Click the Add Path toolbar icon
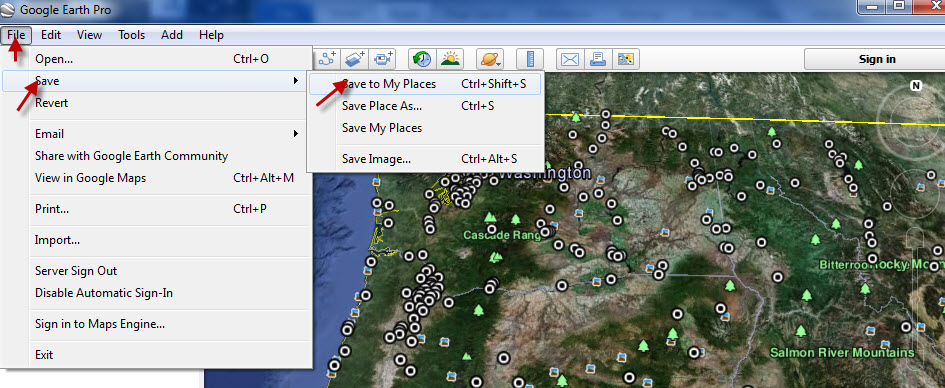Viewport: 945px width, 388px height. [328, 59]
